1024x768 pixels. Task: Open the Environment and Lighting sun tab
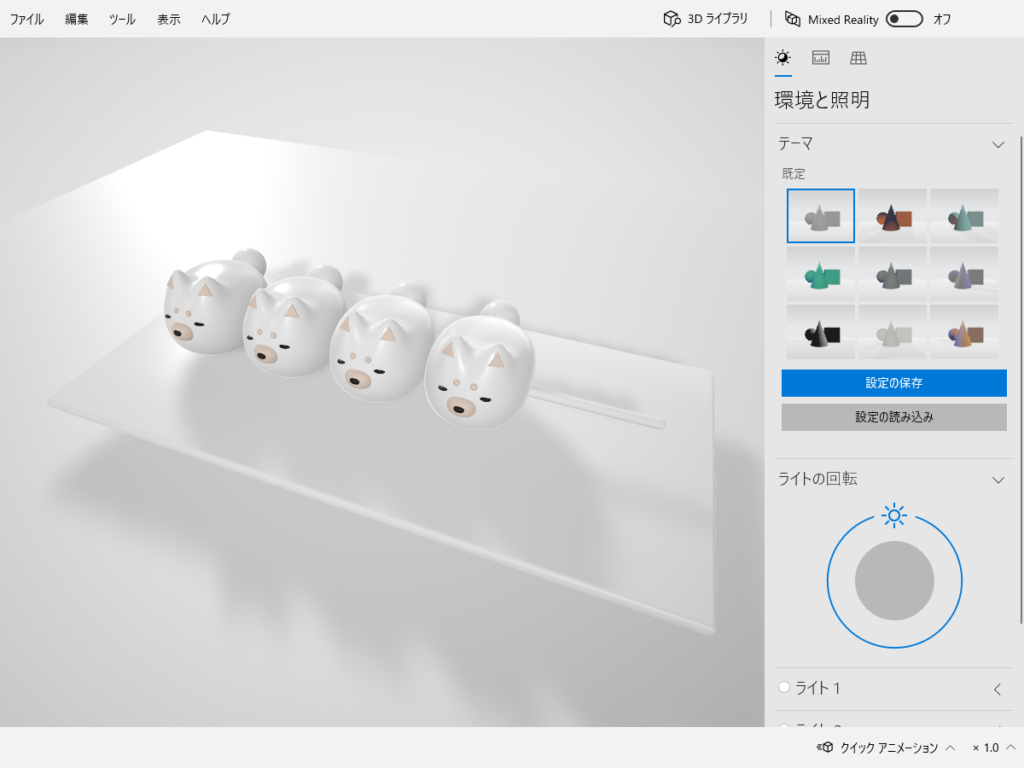(x=783, y=58)
